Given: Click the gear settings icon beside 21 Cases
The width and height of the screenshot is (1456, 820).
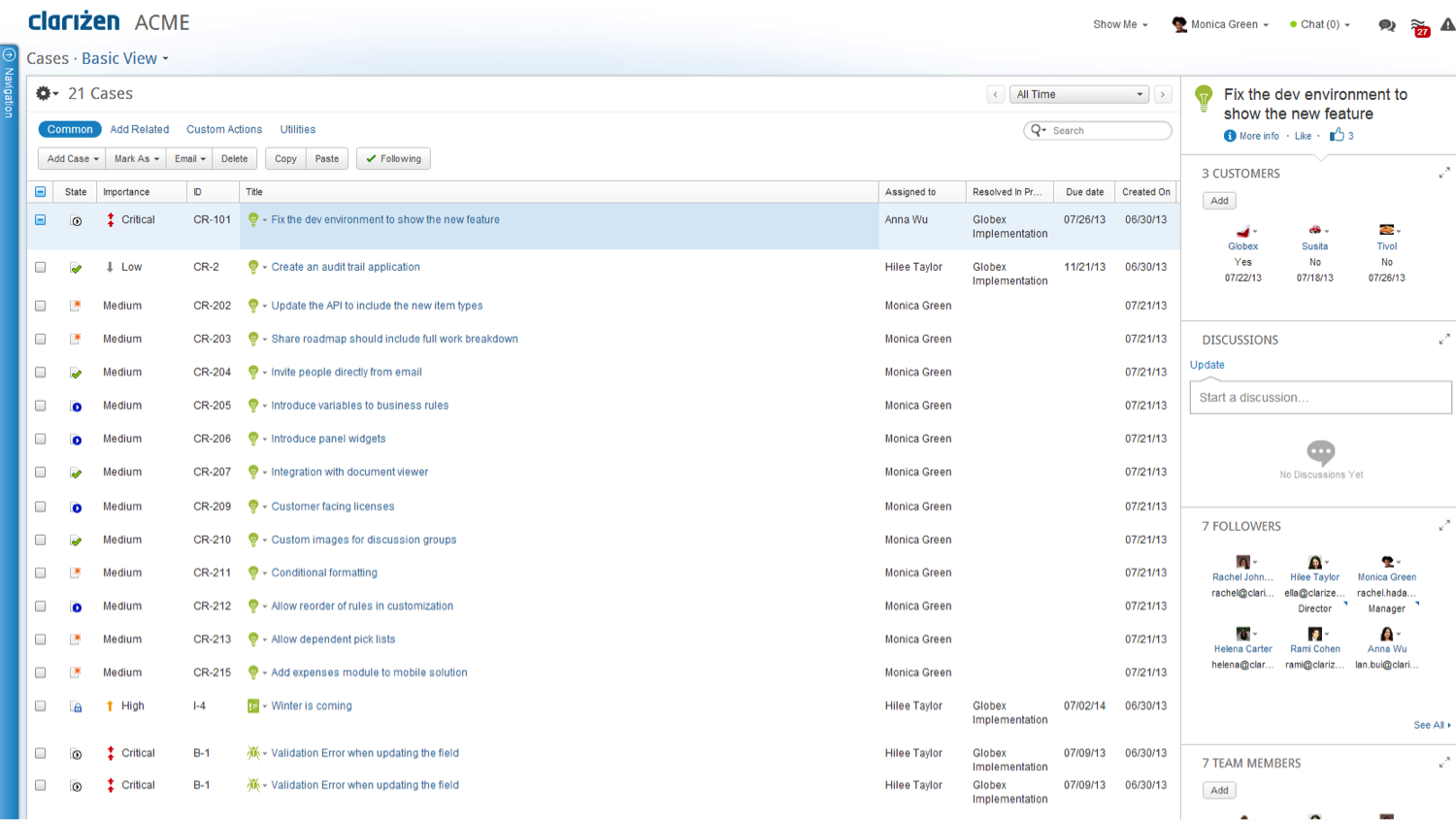Looking at the screenshot, I should click(x=44, y=93).
